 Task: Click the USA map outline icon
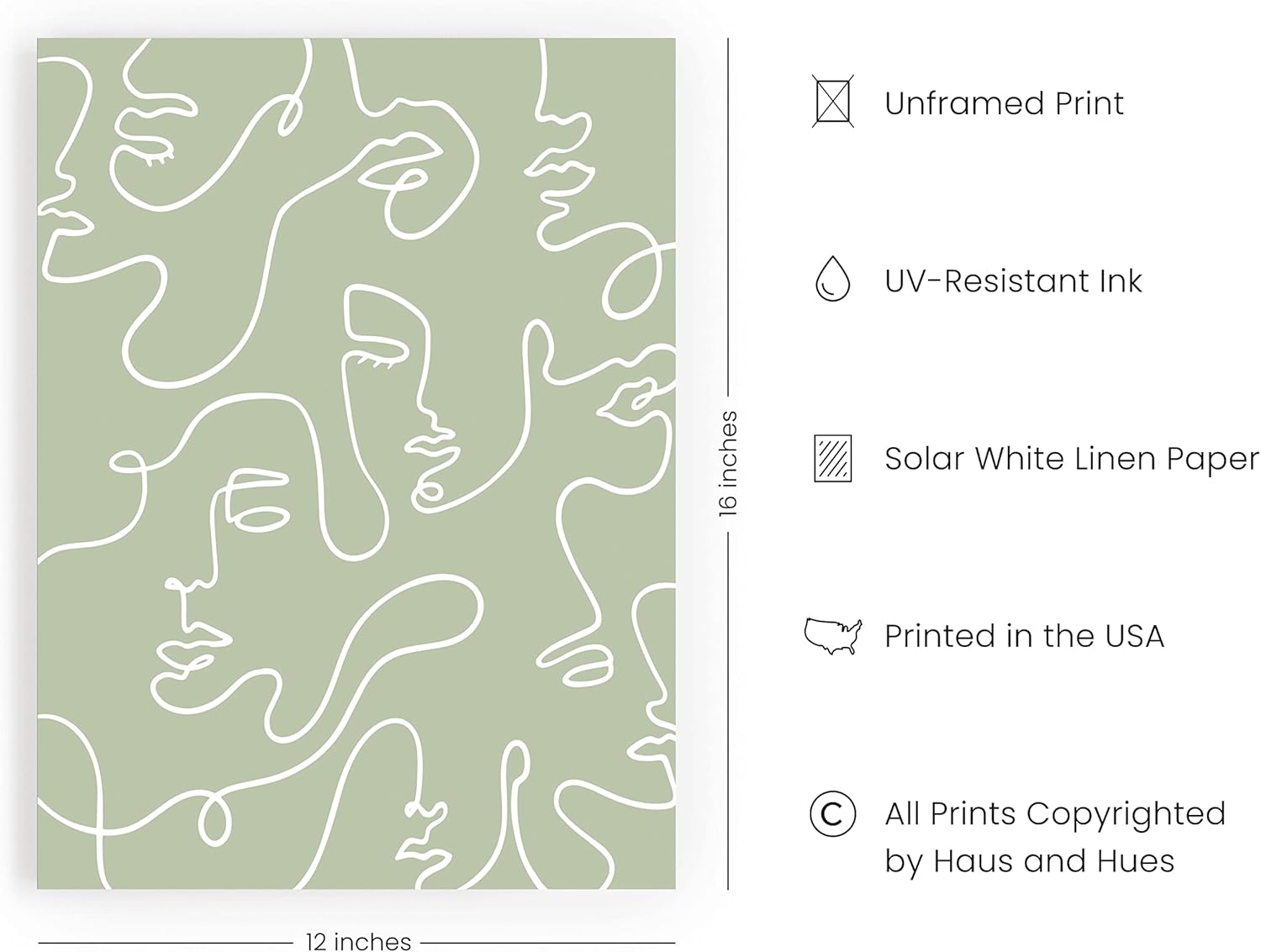point(832,636)
